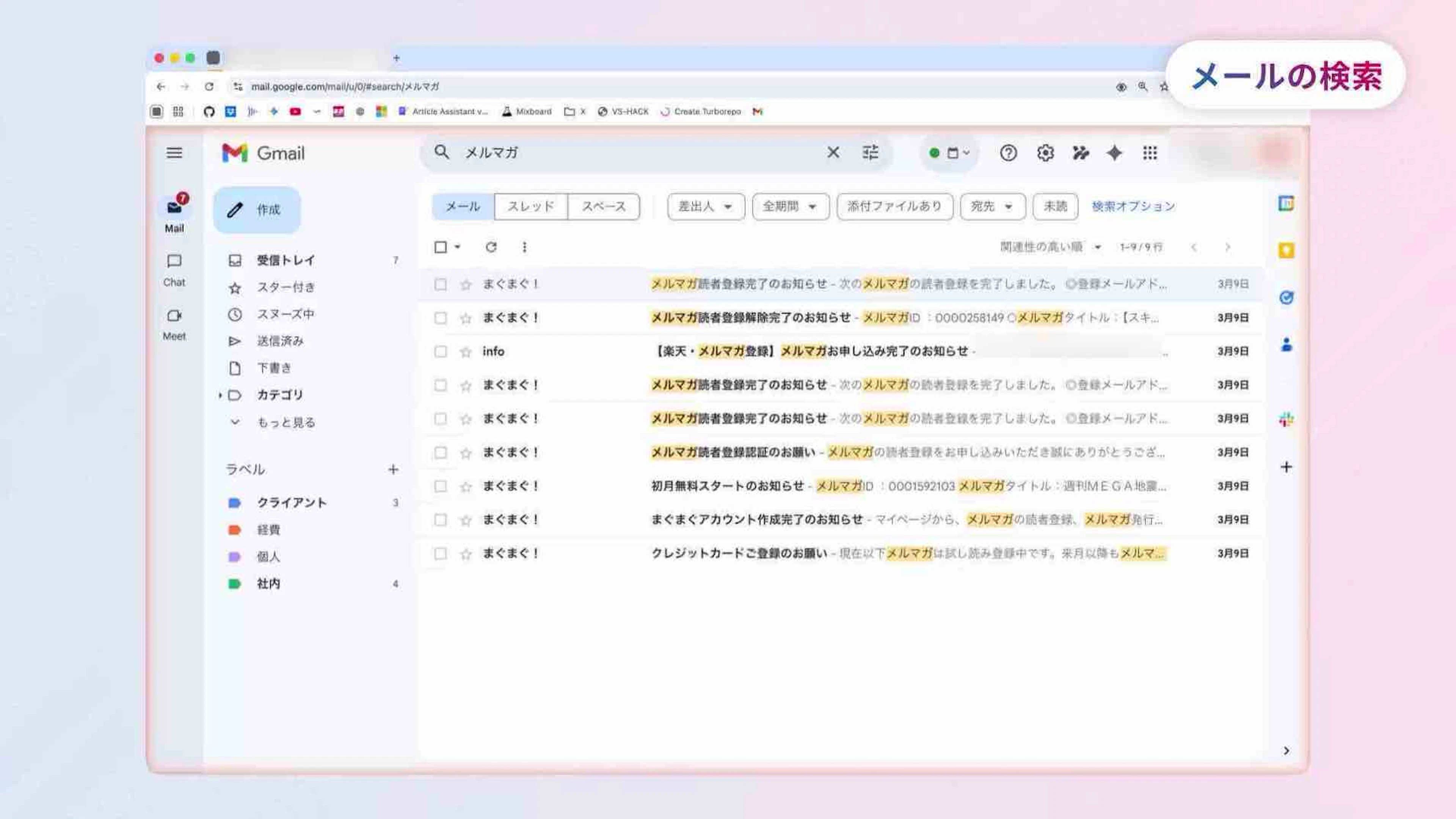Click the purple 個人 label
The height and width of the screenshot is (819, 1456).
(x=268, y=556)
